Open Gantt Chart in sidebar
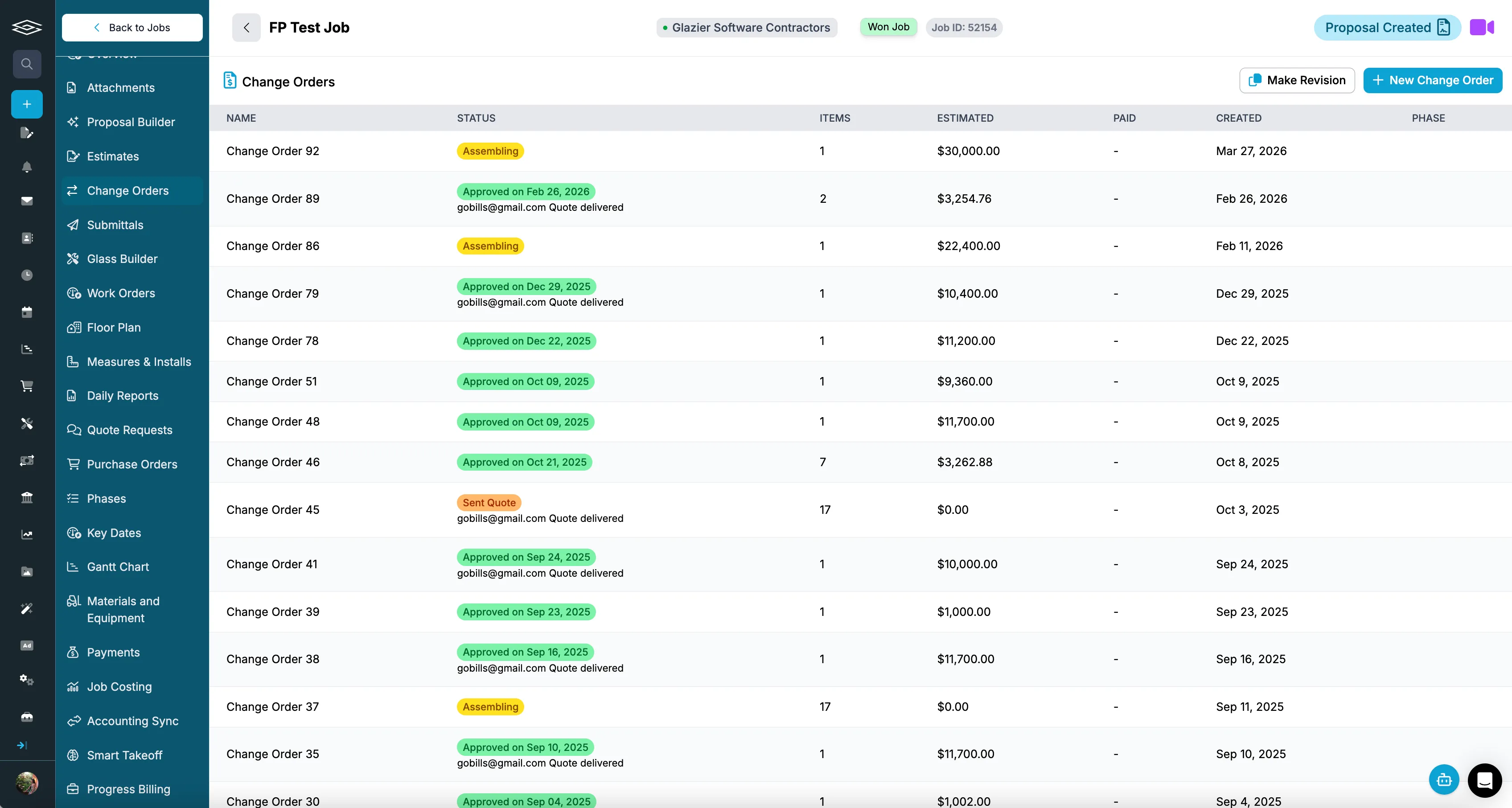 (132, 567)
